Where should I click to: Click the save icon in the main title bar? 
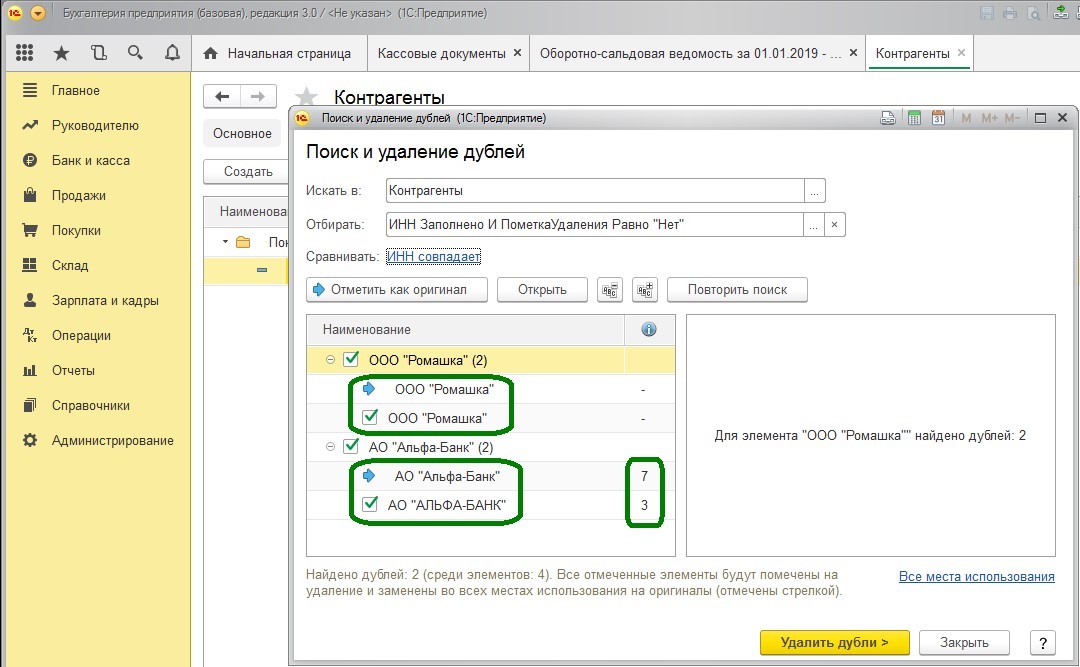986,13
